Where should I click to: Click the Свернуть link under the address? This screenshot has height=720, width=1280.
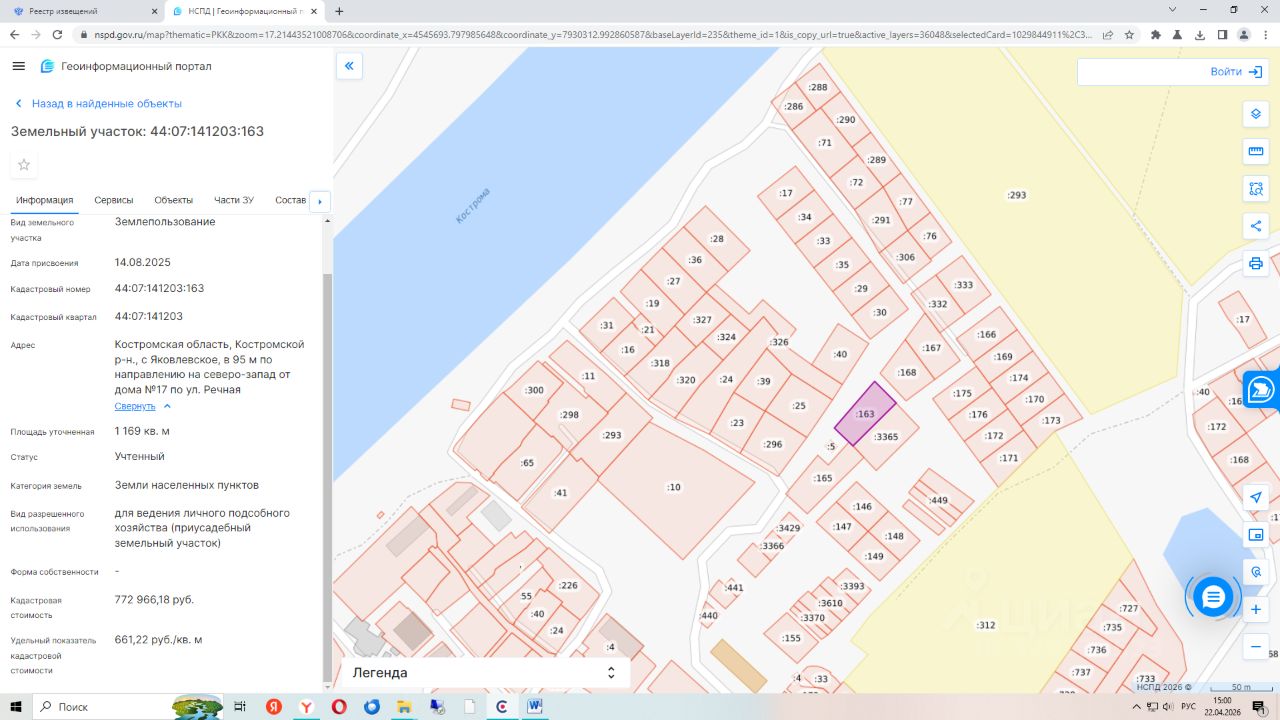[135, 406]
